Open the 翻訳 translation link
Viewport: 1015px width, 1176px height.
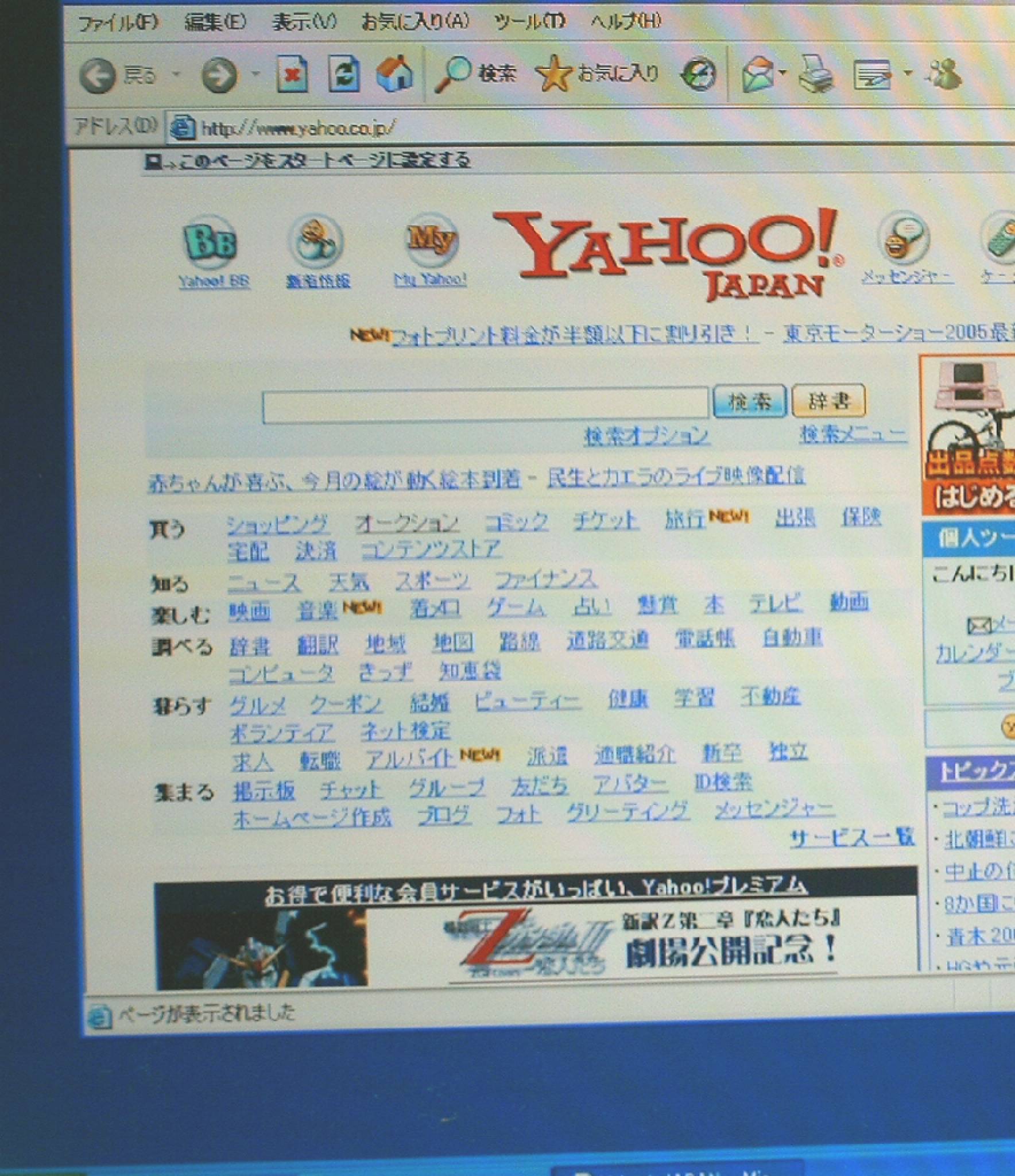[317, 645]
